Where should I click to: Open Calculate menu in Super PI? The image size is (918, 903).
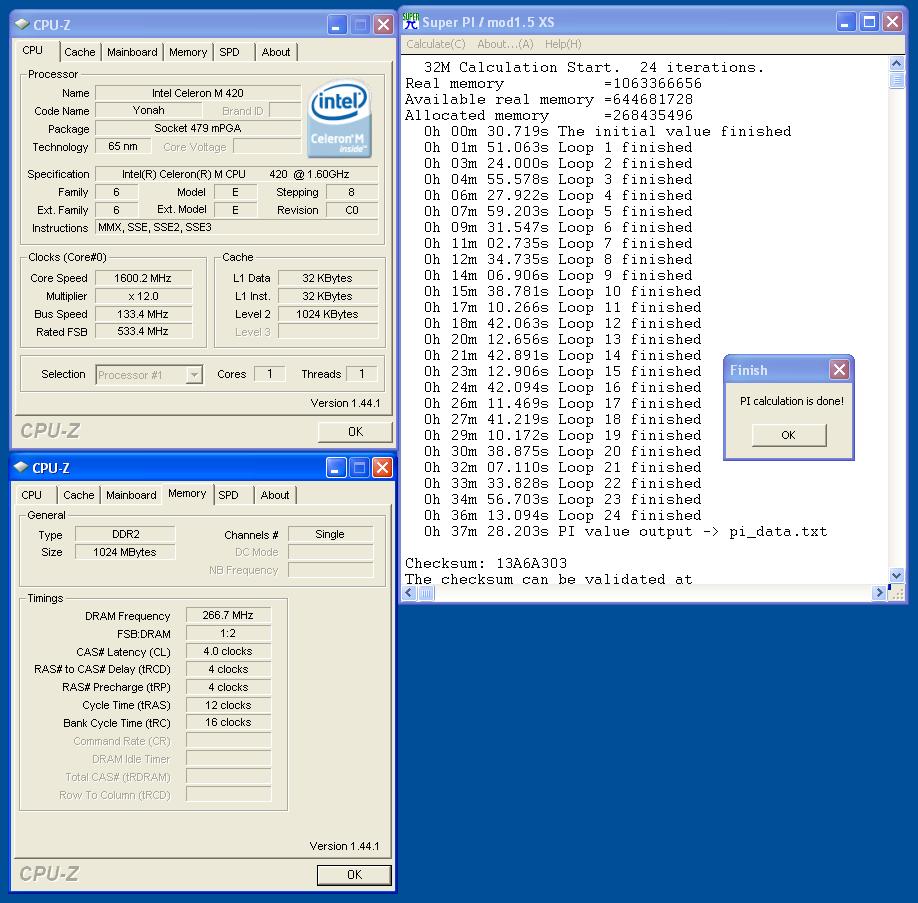(x=436, y=44)
